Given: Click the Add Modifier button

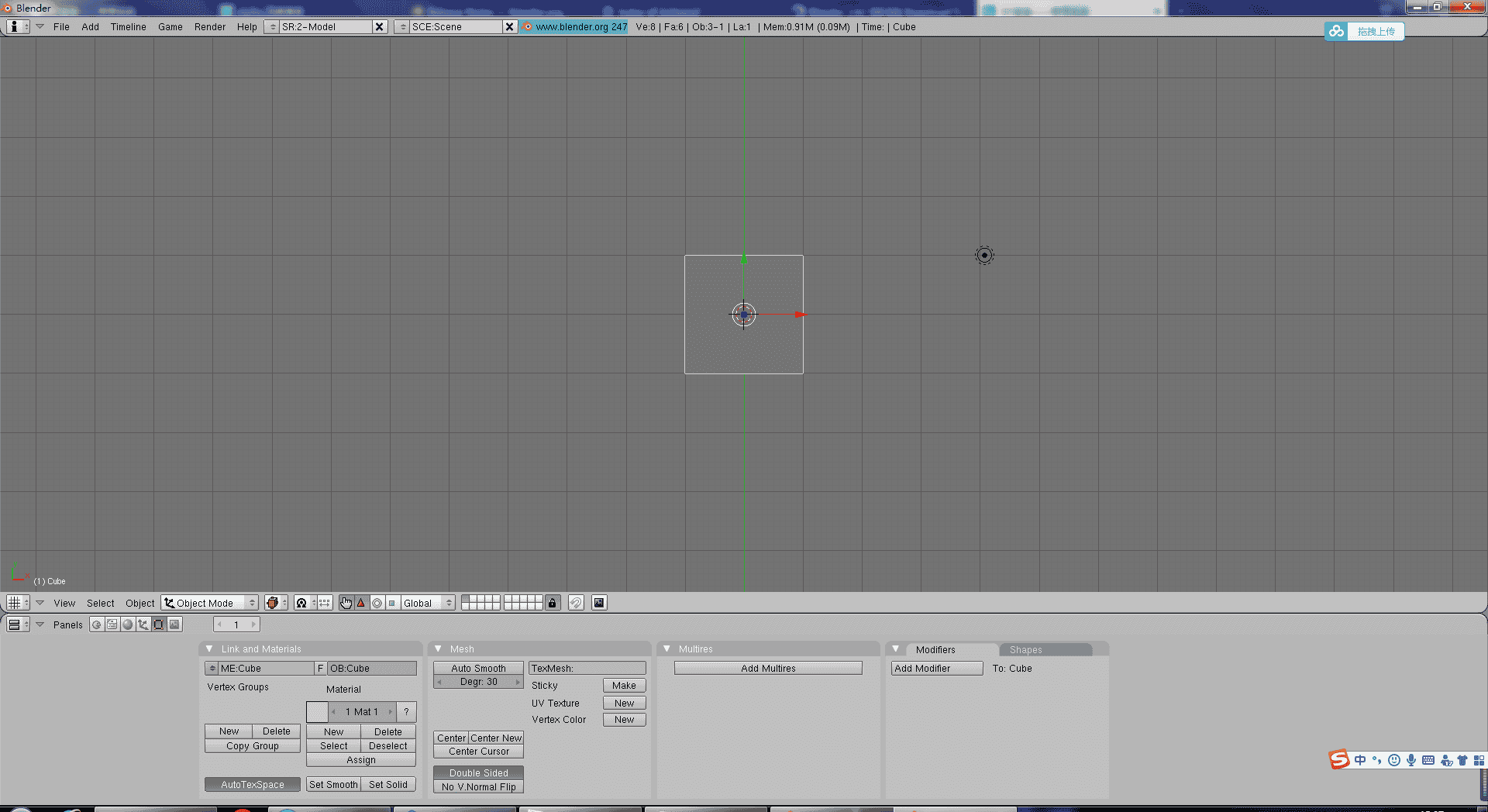Looking at the screenshot, I should point(936,668).
